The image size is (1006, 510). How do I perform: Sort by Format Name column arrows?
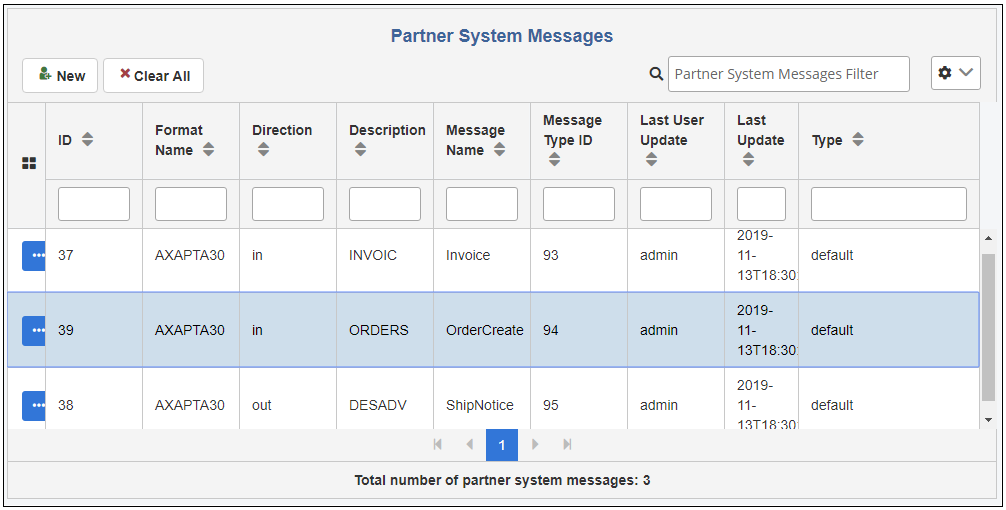pos(208,149)
